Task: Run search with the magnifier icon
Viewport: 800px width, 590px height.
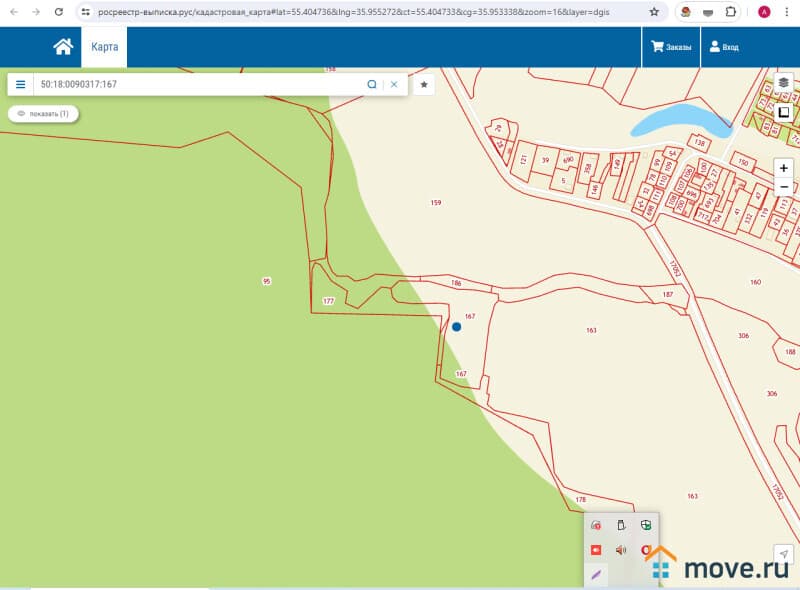Action: [x=372, y=85]
